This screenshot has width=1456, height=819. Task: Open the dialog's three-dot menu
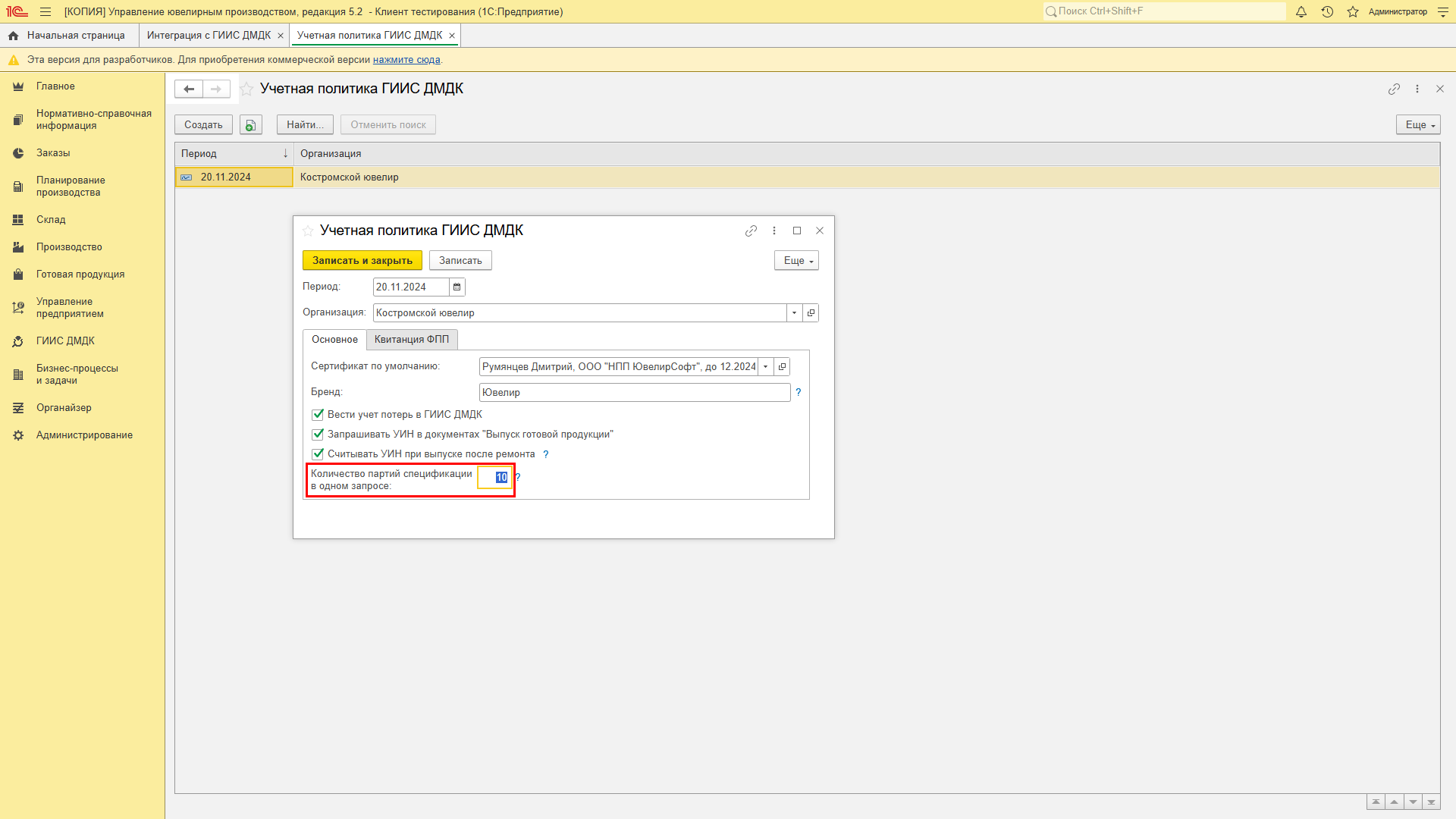click(x=774, y=231)
